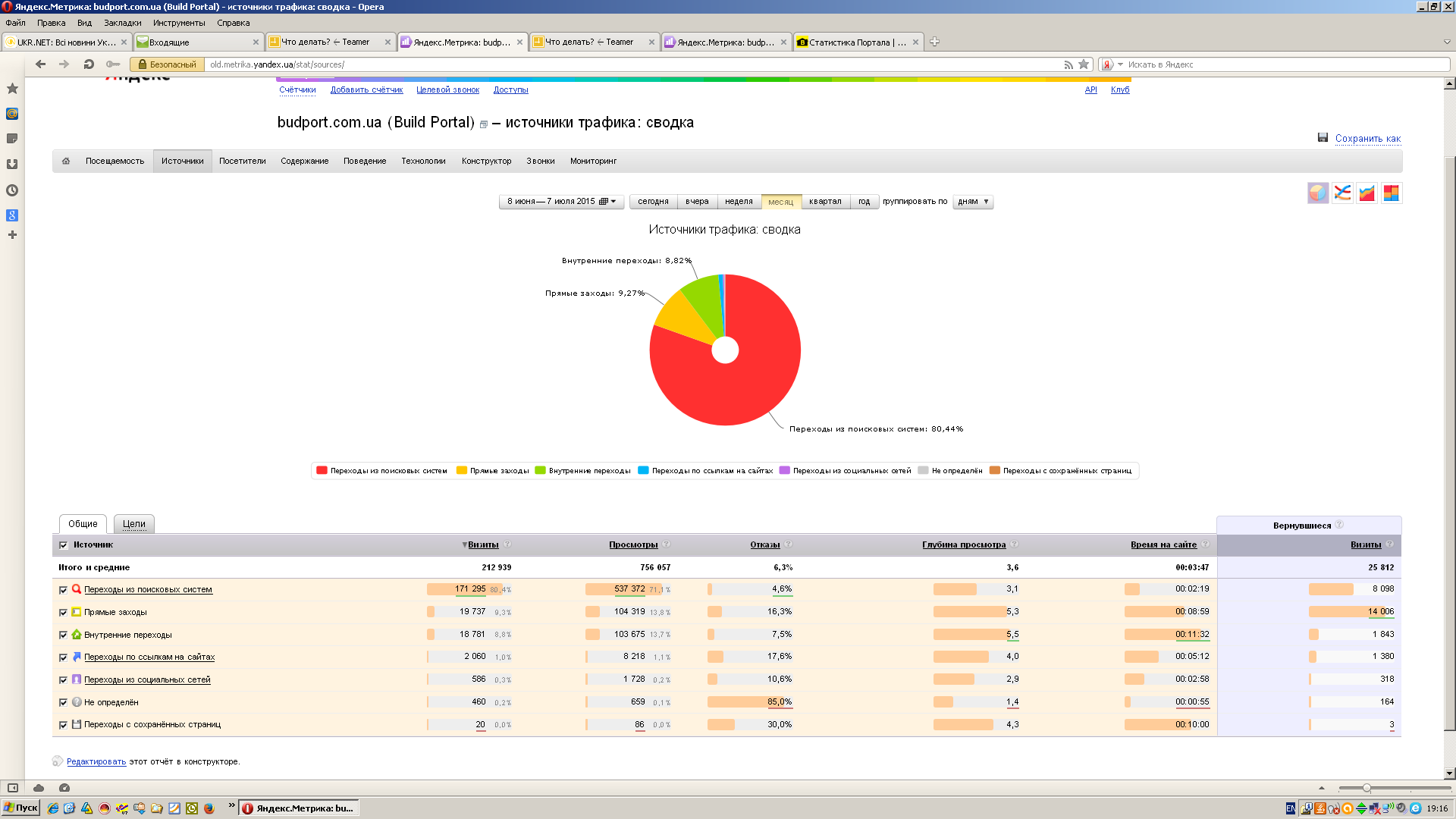Click the Редактировать link at the bottom
The width and height of the screenshot is (1456, 819).
[x=96, y=761]
